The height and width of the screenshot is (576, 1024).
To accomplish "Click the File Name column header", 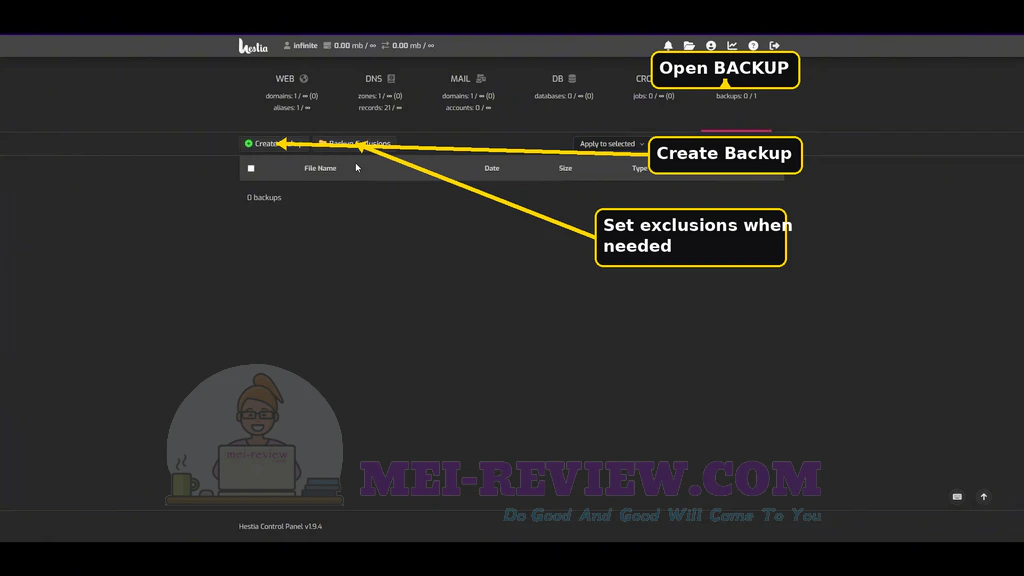I will coord(320,168).
